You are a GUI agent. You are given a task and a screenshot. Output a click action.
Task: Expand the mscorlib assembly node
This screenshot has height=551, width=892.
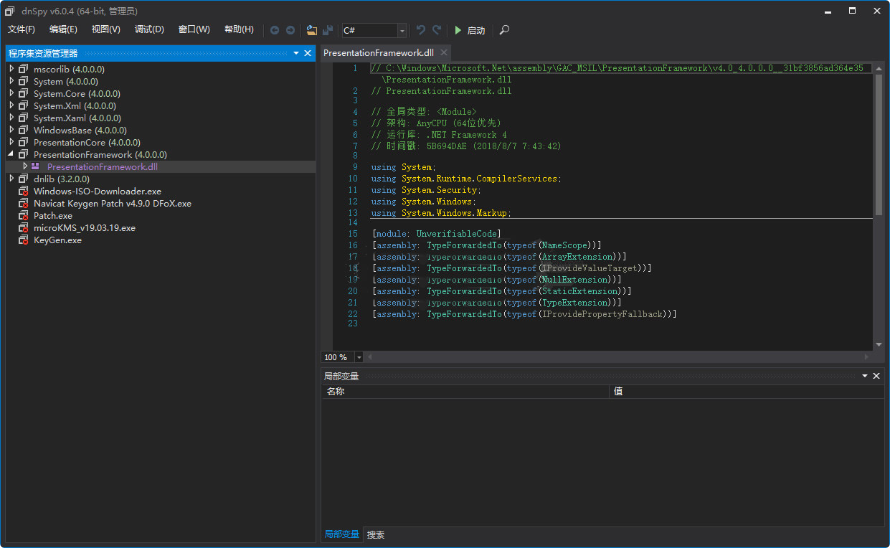click(11, 69)
